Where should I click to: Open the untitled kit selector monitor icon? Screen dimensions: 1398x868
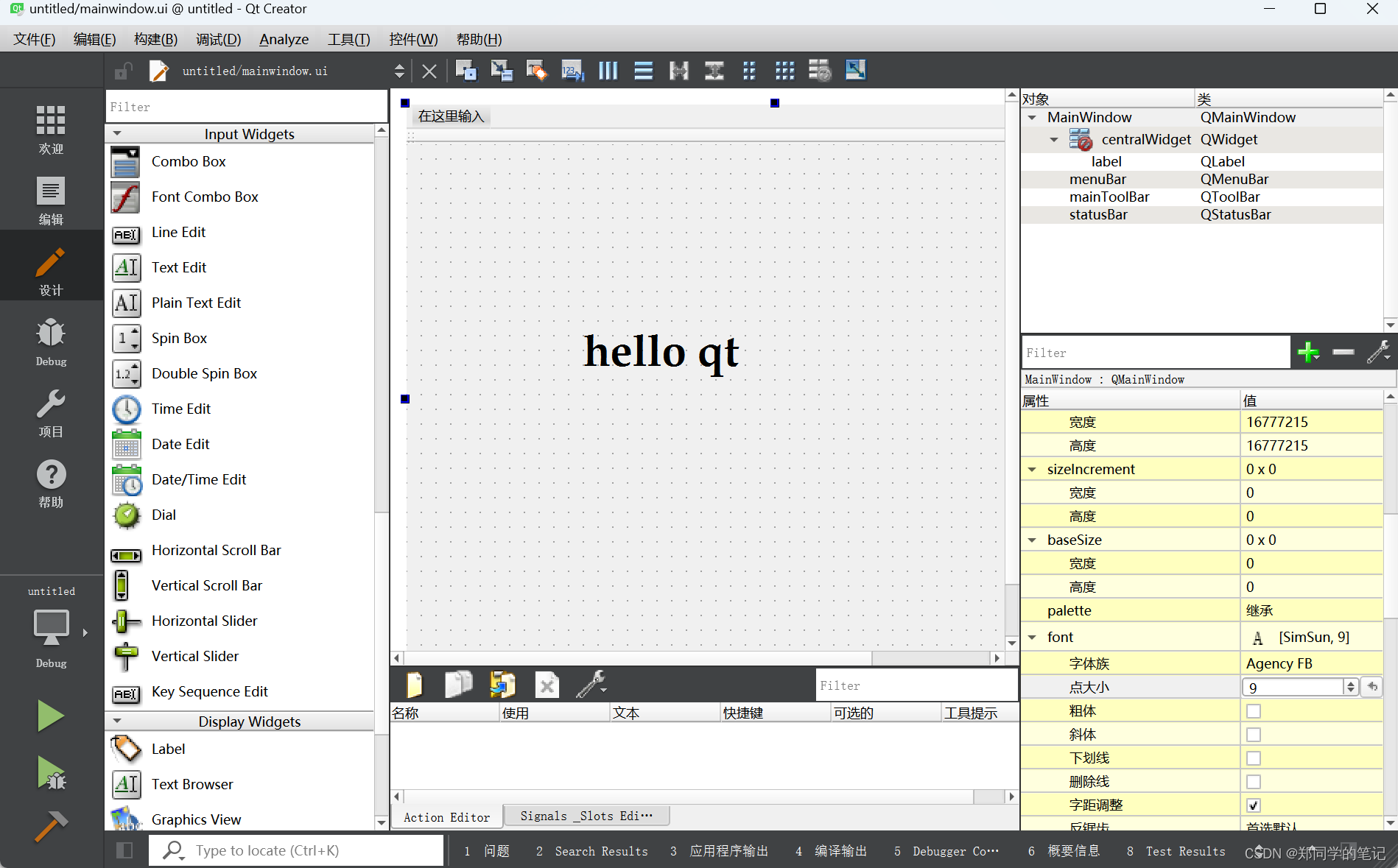[x=51, y=627]
